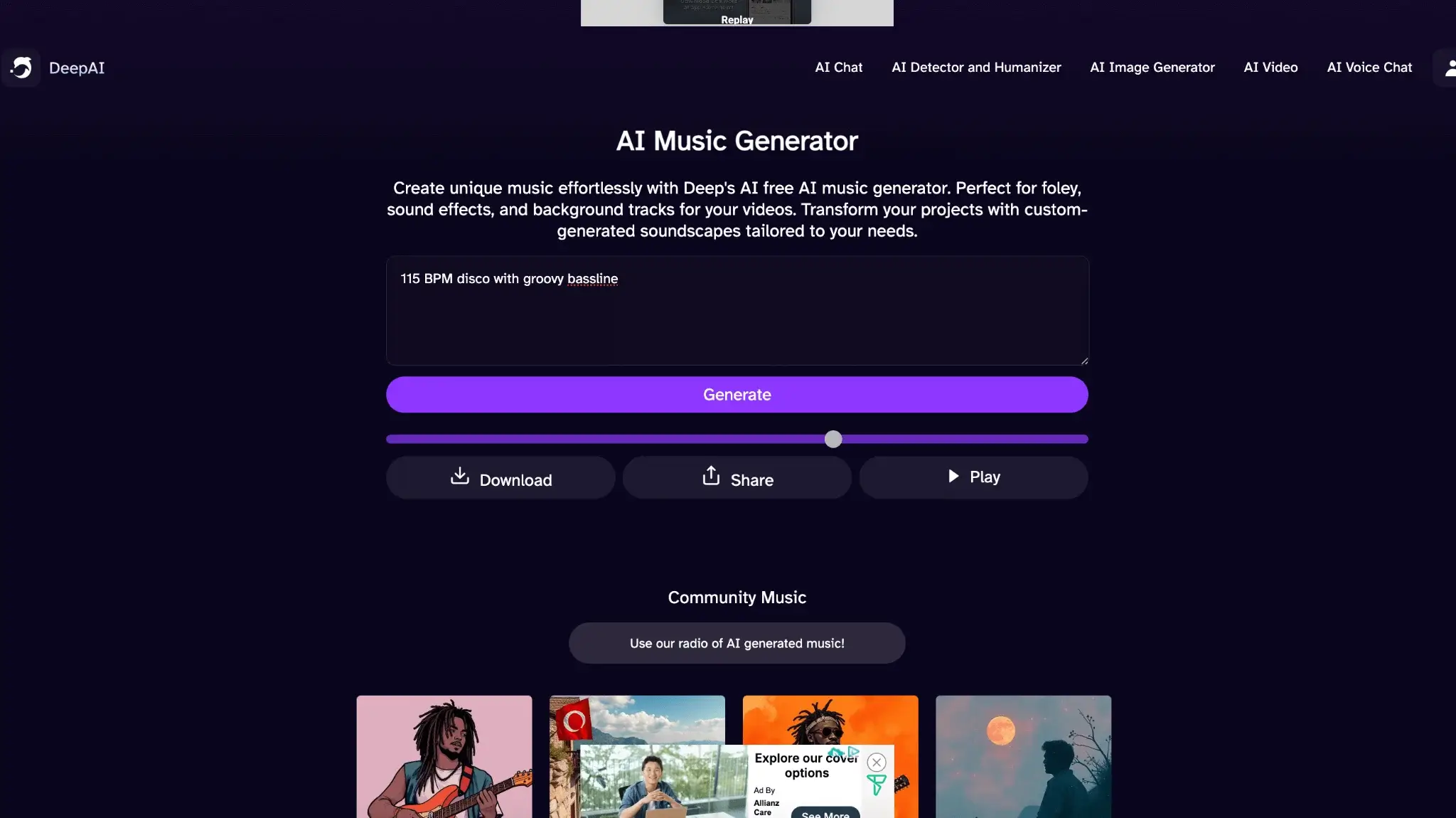Click inside the music prompt text area
This screenshot has width=1456, height=818.
pyautogui.click(x=737, y=311)
